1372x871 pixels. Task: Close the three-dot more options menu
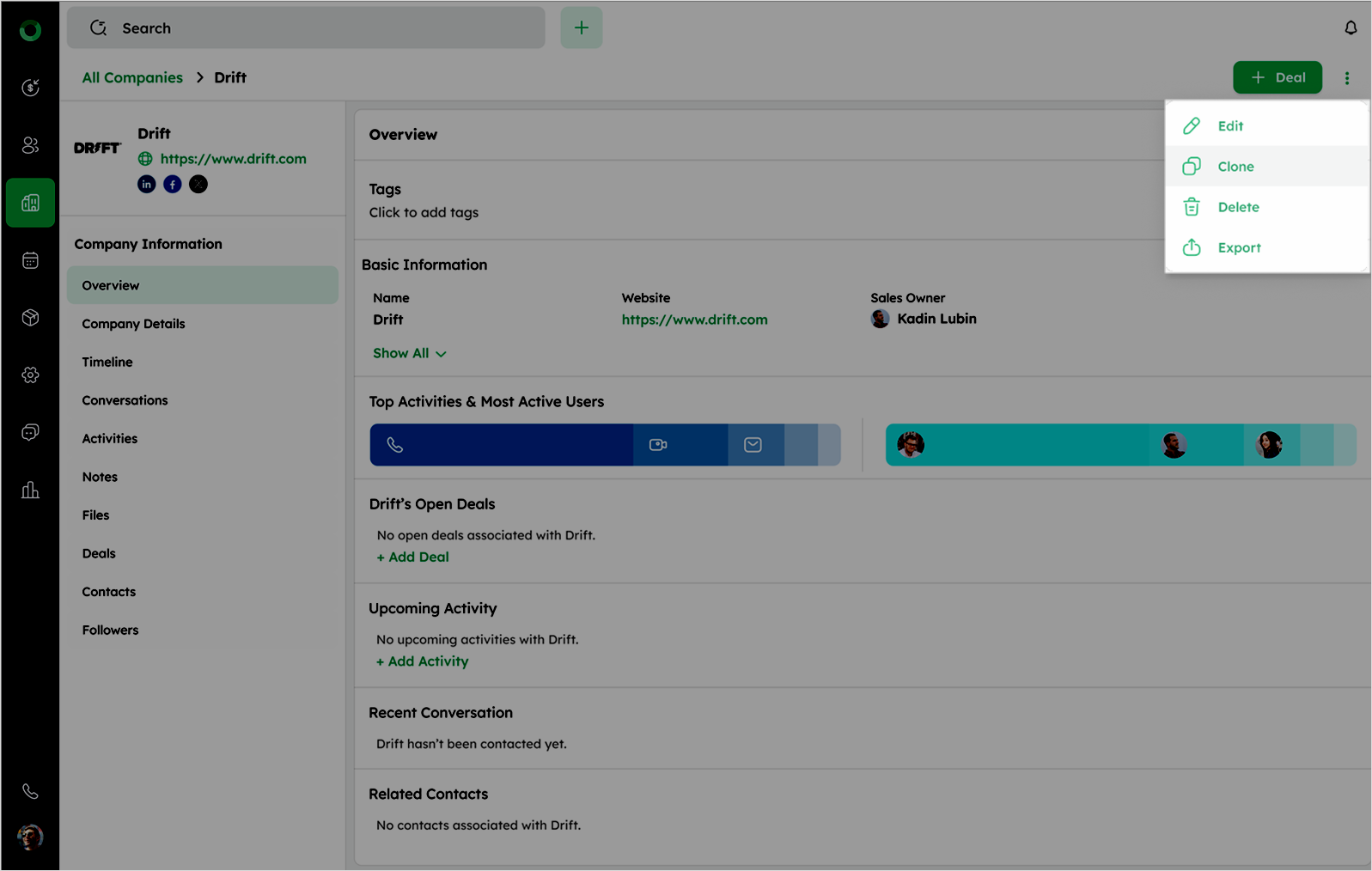pyautogui.click(x=1346, y=78)
